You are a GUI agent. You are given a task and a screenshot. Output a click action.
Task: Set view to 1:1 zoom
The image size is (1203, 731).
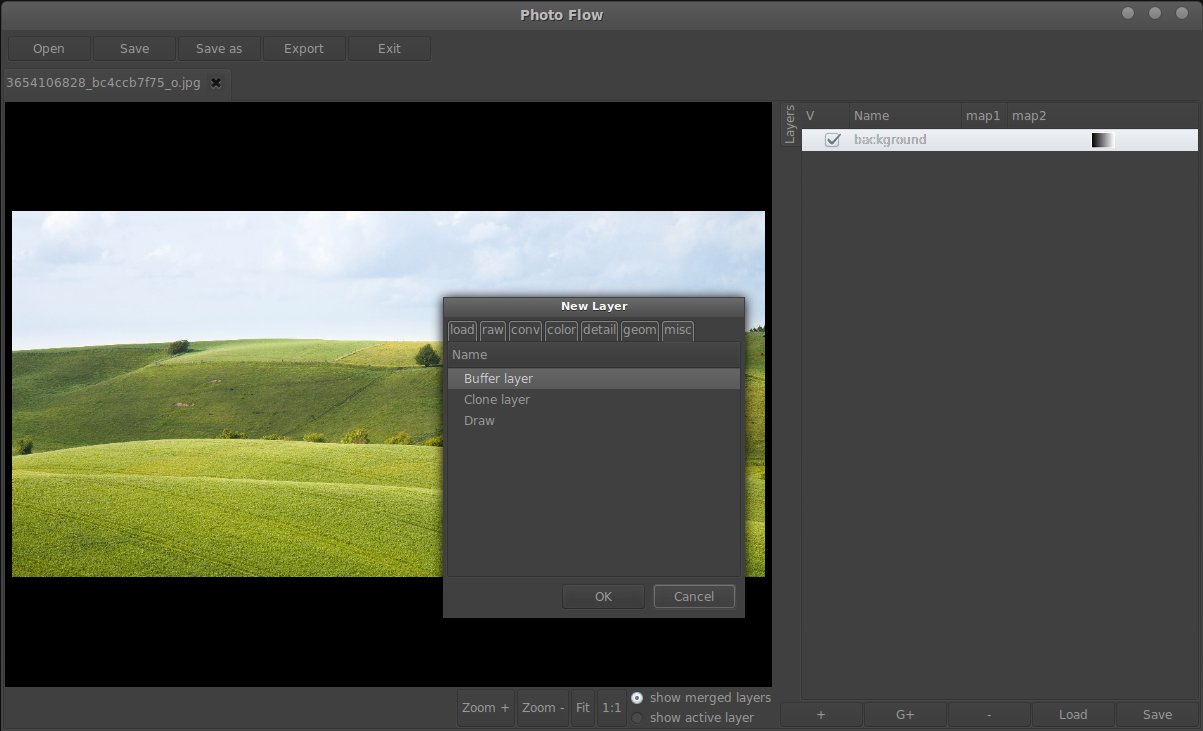click(611, 707)
